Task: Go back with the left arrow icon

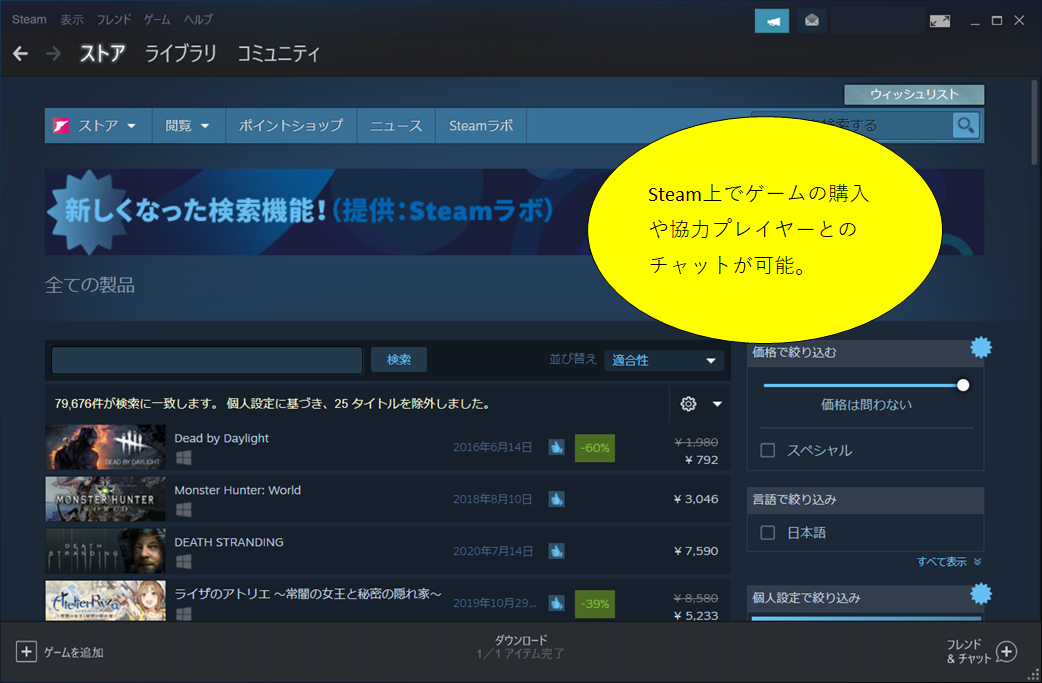Action: pos(21,54)
